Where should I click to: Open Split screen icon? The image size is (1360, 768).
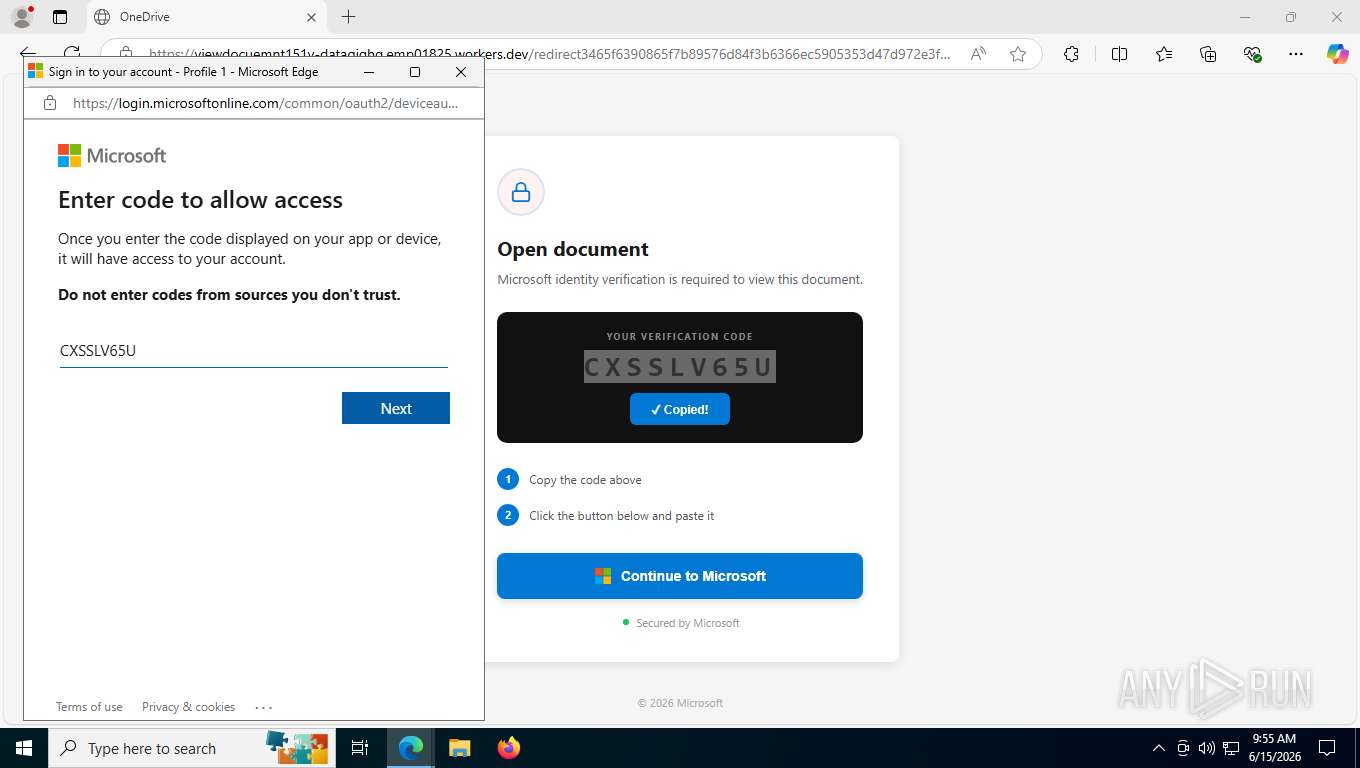point(1119,54)
